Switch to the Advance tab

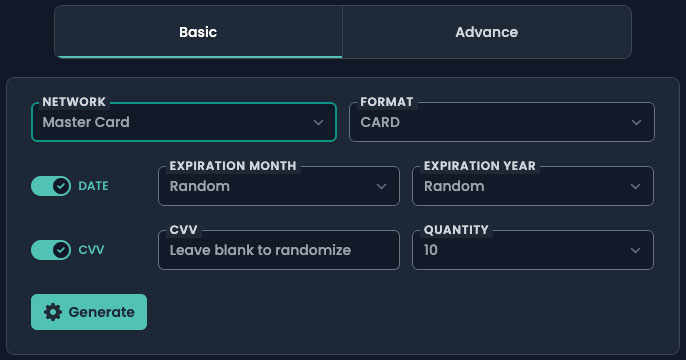coord(487,32)
